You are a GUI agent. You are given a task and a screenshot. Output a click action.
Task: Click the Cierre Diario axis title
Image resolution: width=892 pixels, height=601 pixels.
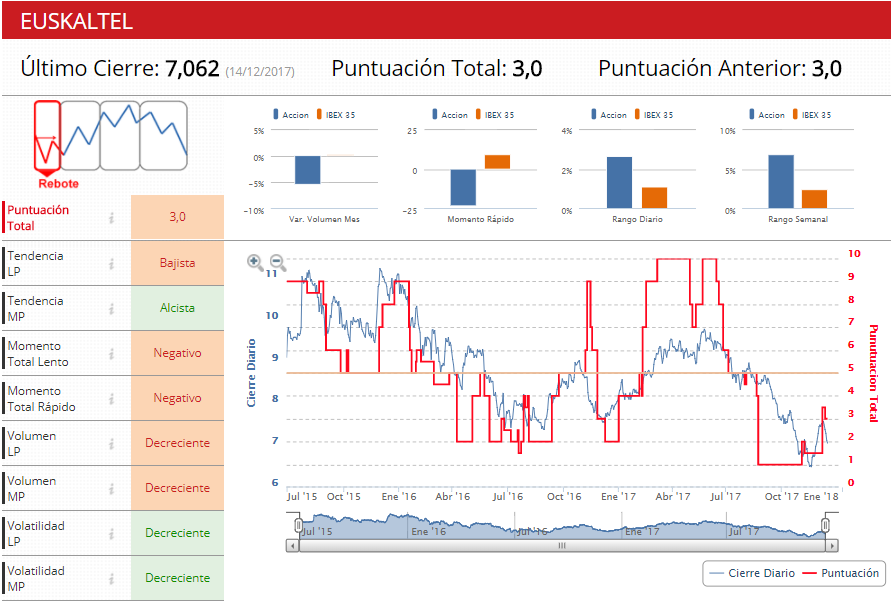click(251, 373)
